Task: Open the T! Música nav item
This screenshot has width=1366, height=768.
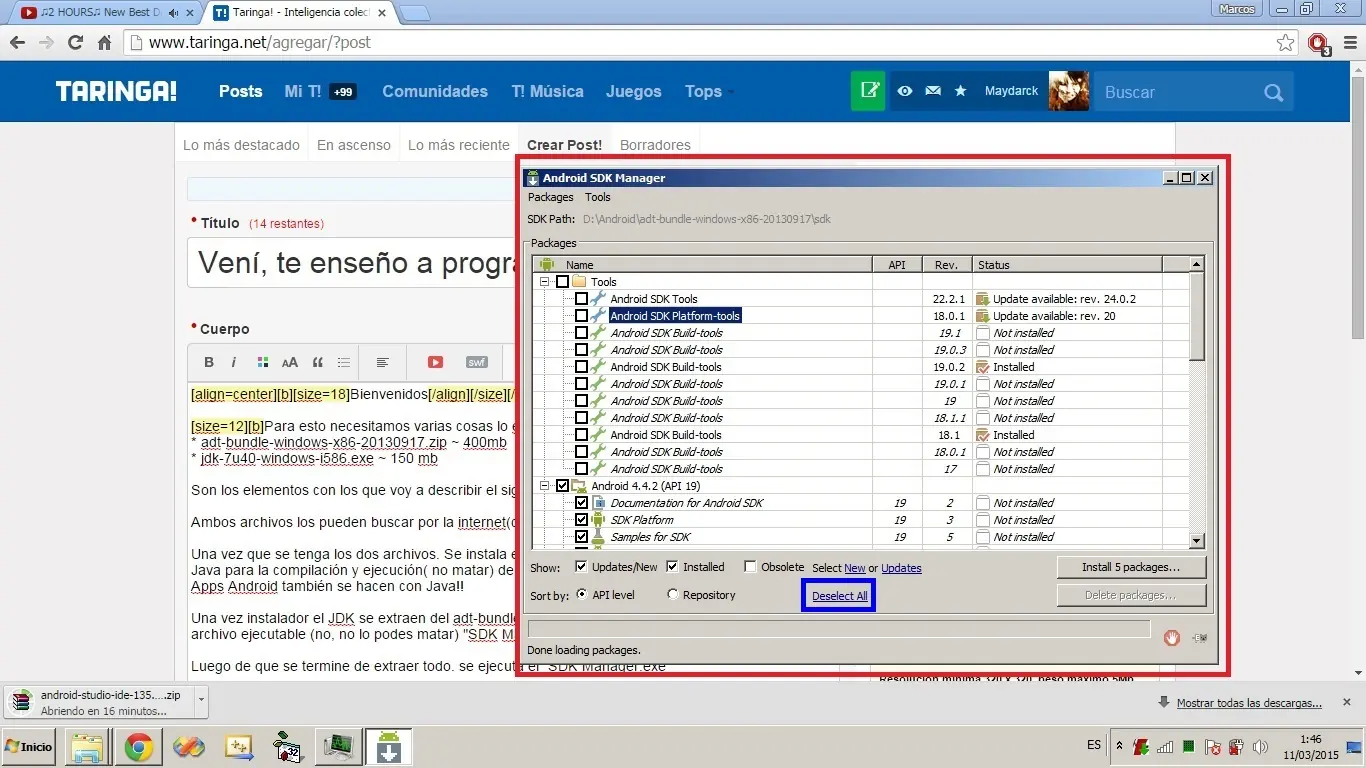Action: coord(547,91)
